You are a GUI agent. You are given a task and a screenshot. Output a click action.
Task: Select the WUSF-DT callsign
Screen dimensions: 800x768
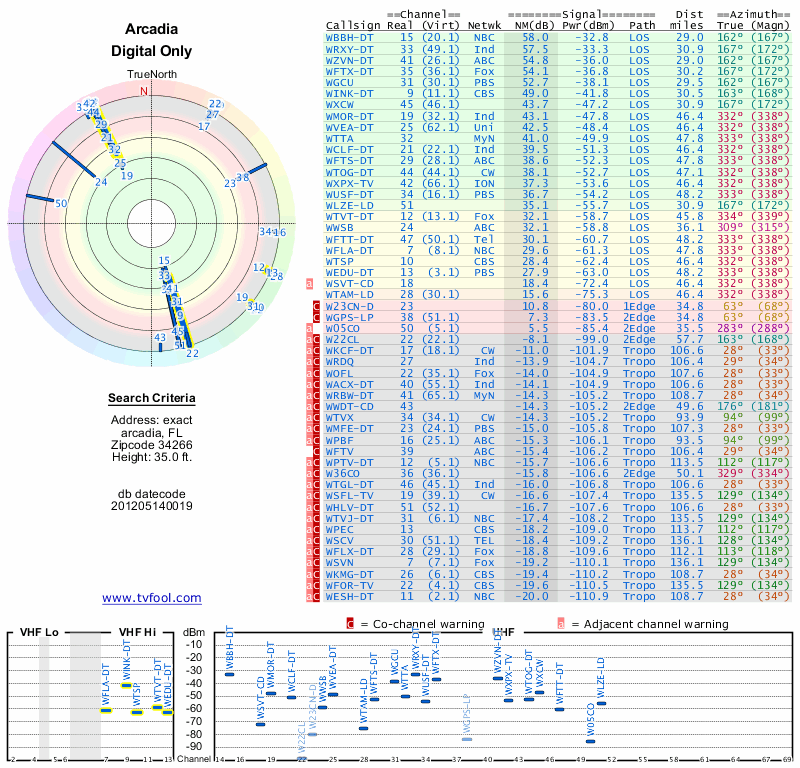(x=349, y=194)
